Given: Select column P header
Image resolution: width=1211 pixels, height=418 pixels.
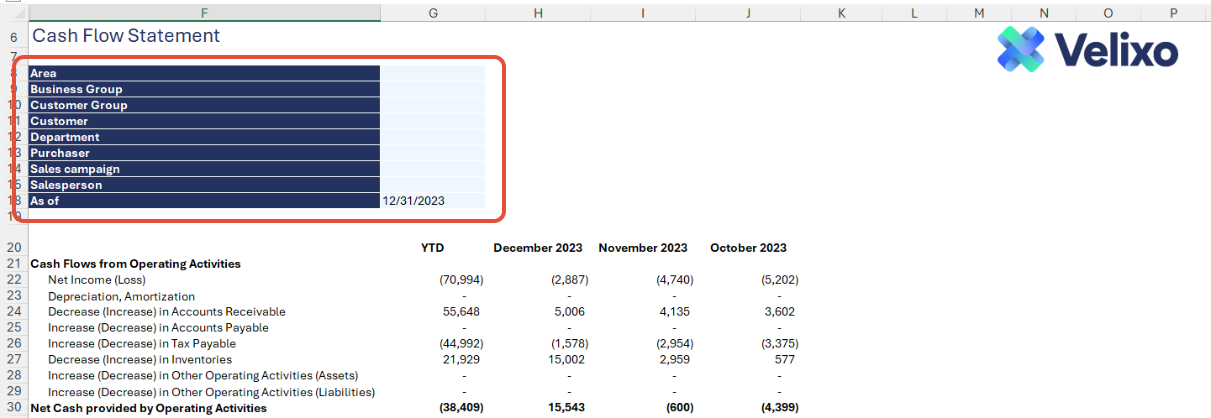Looking at the screenshot, I should coord(1173,12).
